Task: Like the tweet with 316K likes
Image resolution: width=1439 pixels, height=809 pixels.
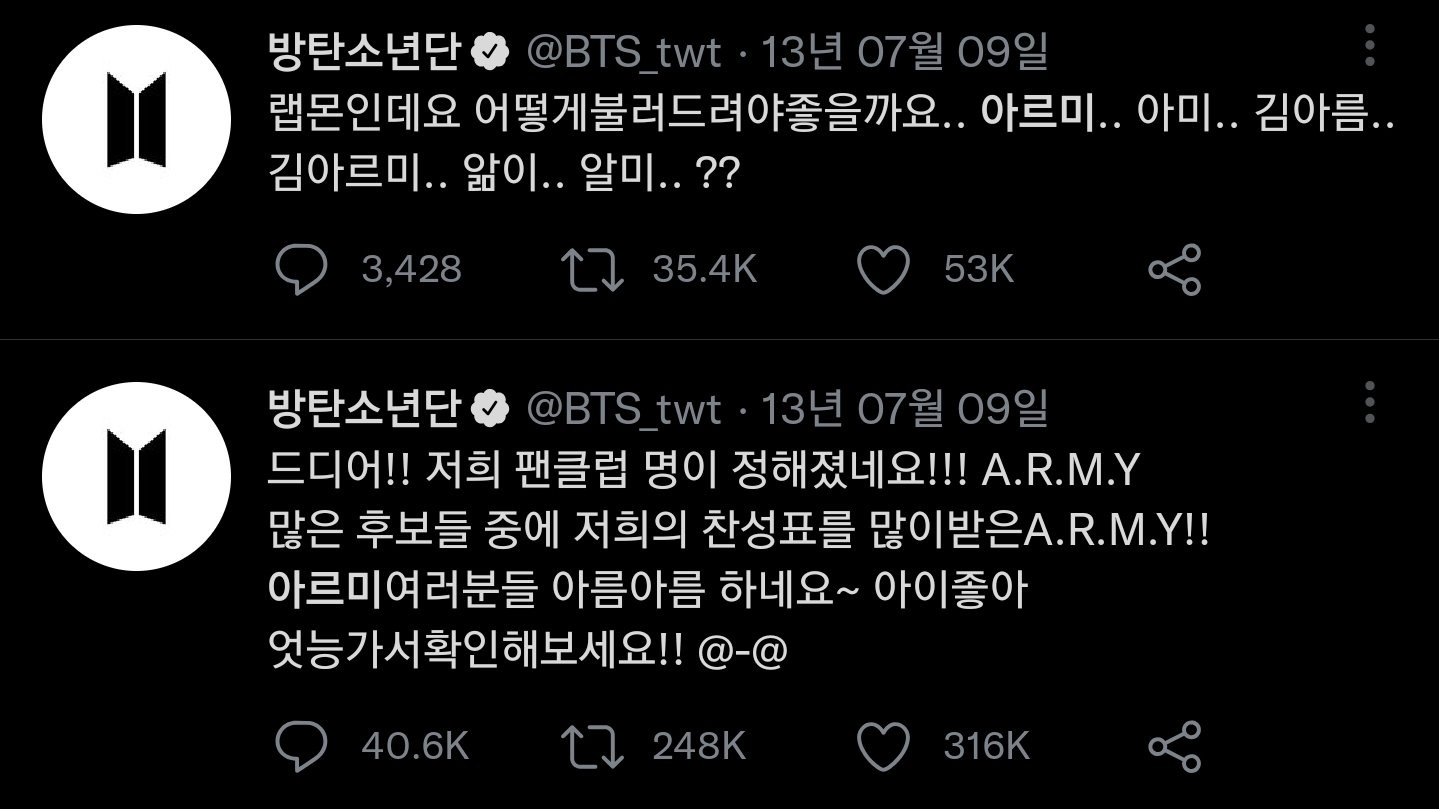Action: tap(883, 747)
